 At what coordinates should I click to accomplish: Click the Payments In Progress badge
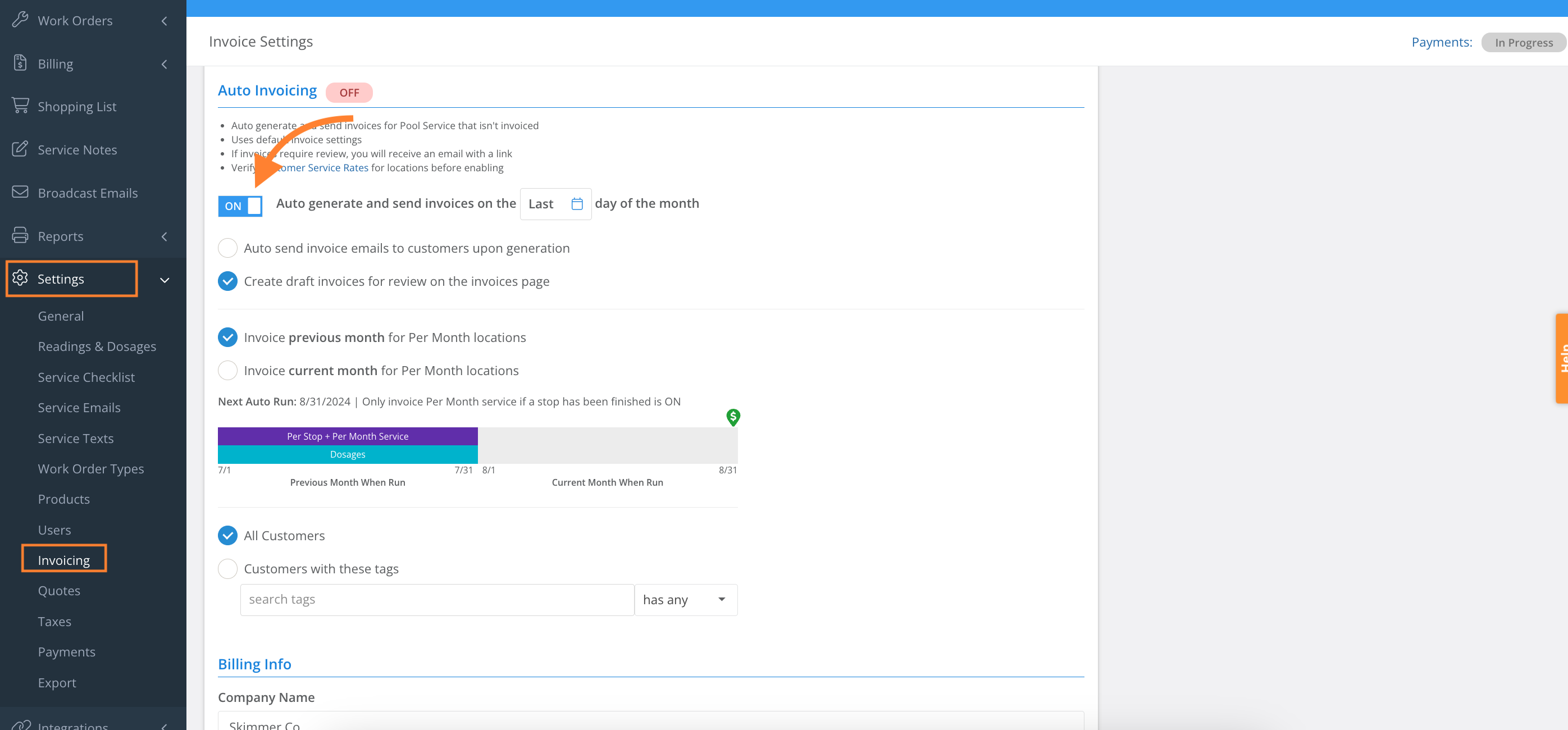(x=1524, y=43)
